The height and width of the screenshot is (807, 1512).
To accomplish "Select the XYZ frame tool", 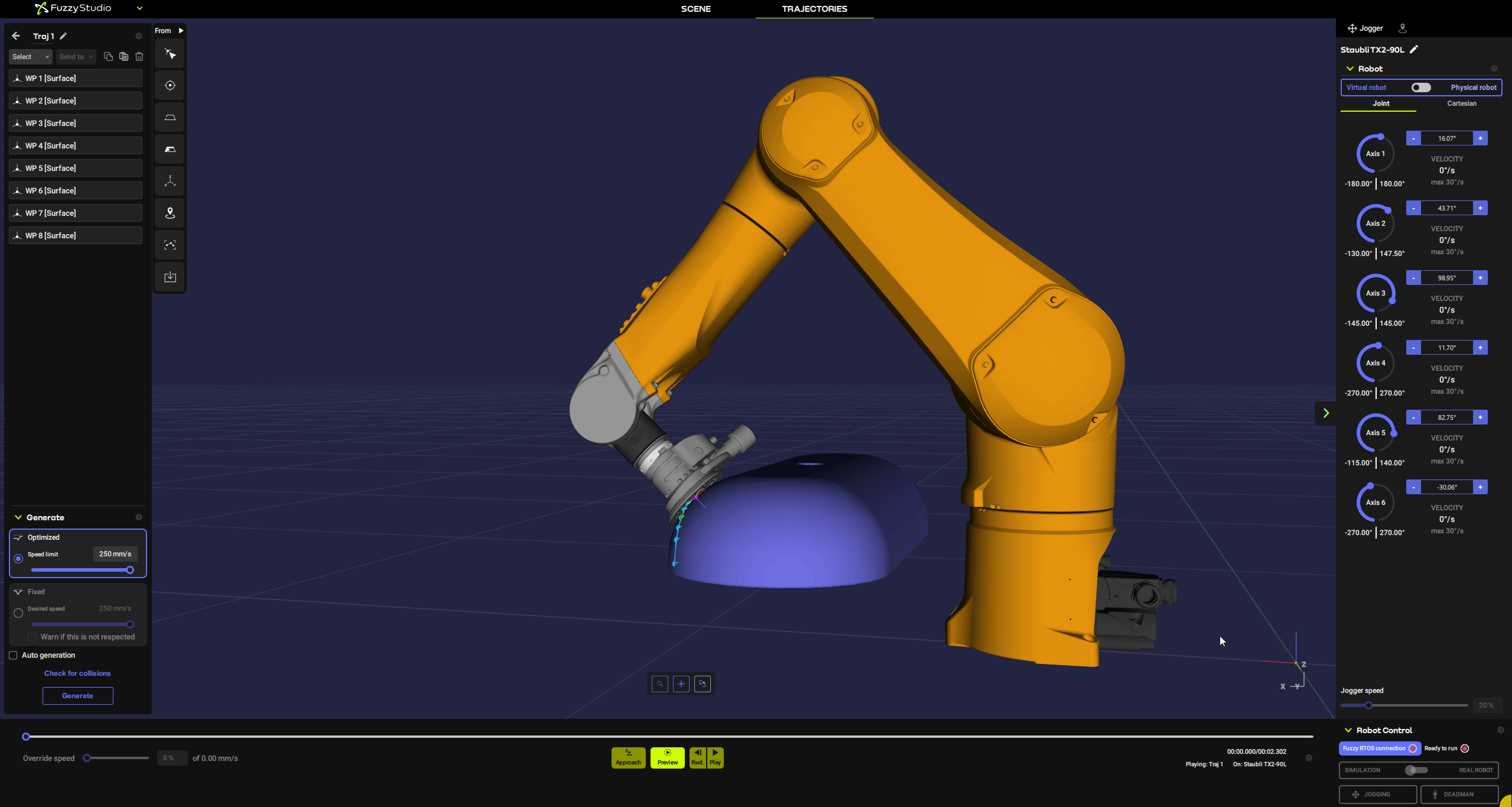I will [170, 182].
